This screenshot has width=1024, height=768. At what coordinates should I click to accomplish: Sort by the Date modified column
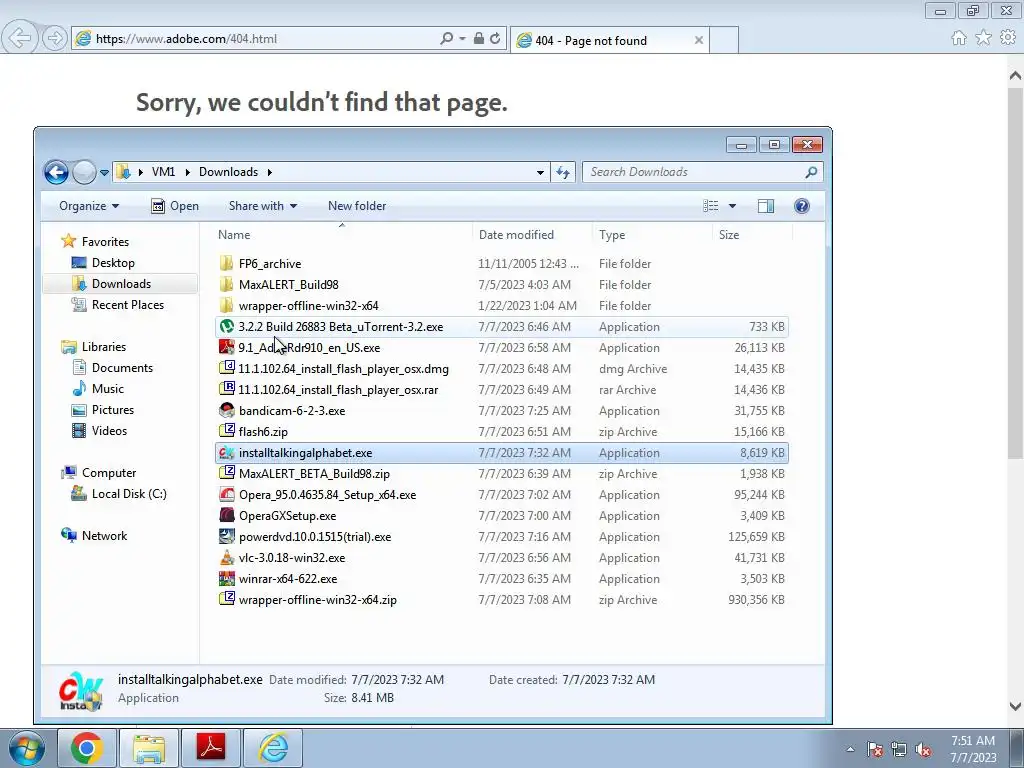pos(533,234)
